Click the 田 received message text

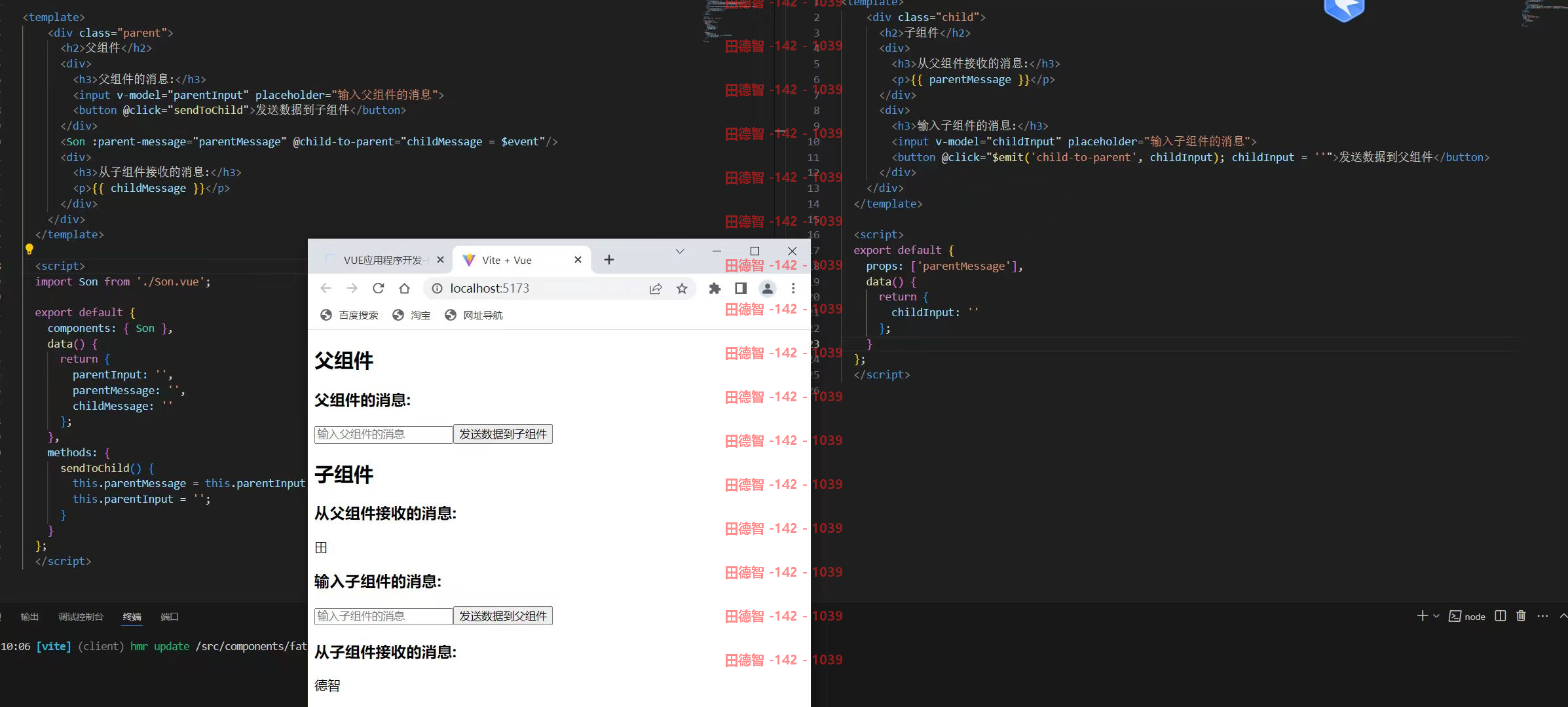pyautogui.click(x=321, y=547)
